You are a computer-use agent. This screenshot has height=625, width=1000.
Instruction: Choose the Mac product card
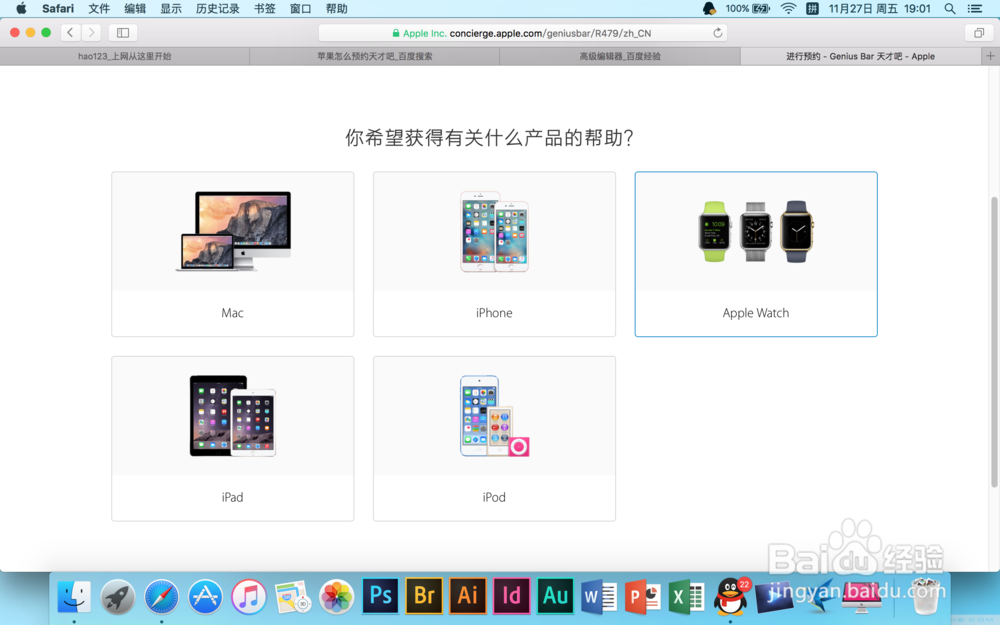coord(233,254)
